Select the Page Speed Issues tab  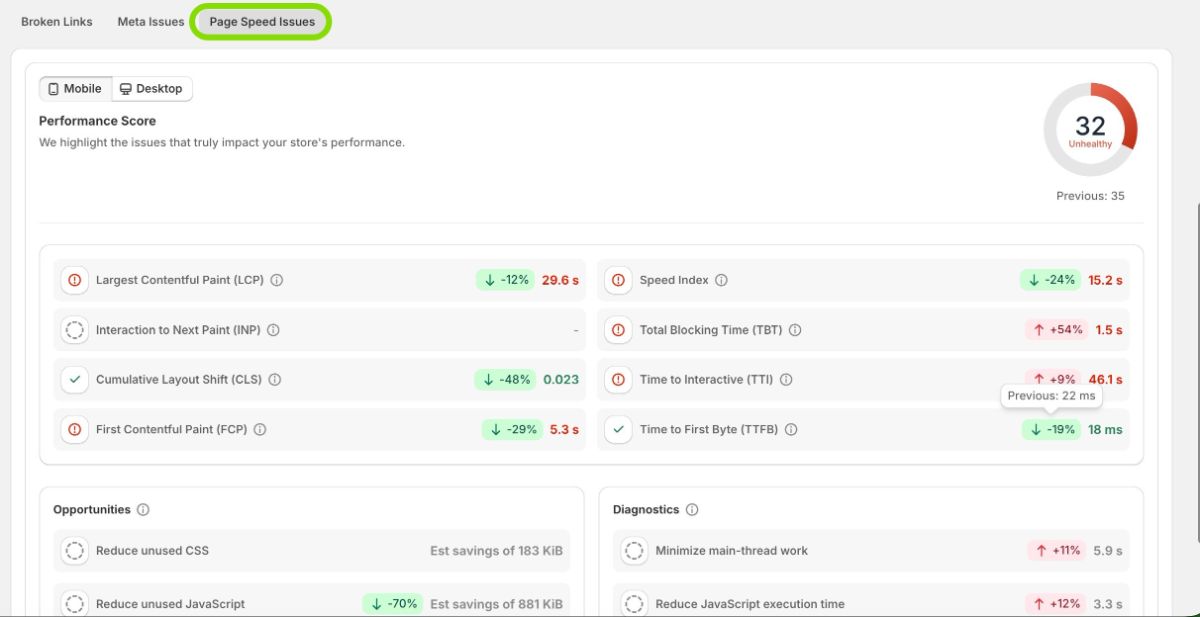tap(262, 22)
